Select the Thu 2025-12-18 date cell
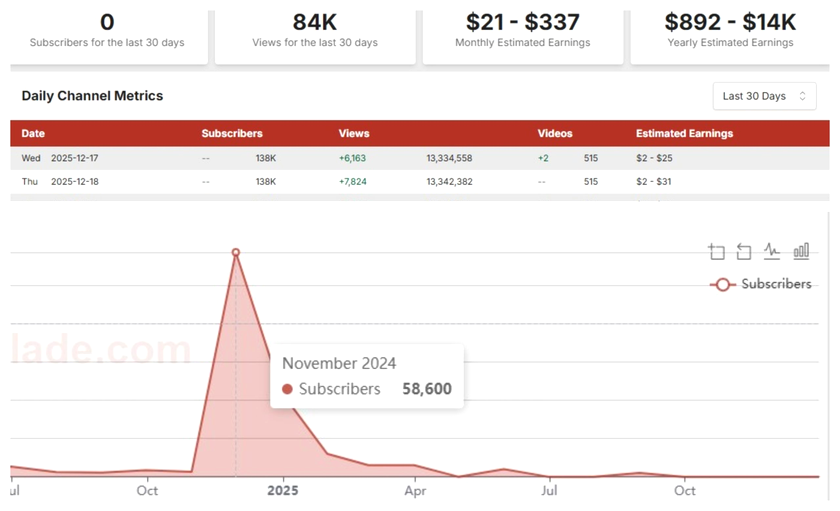This screenshot has height=511, width=840. click(61, 182)
